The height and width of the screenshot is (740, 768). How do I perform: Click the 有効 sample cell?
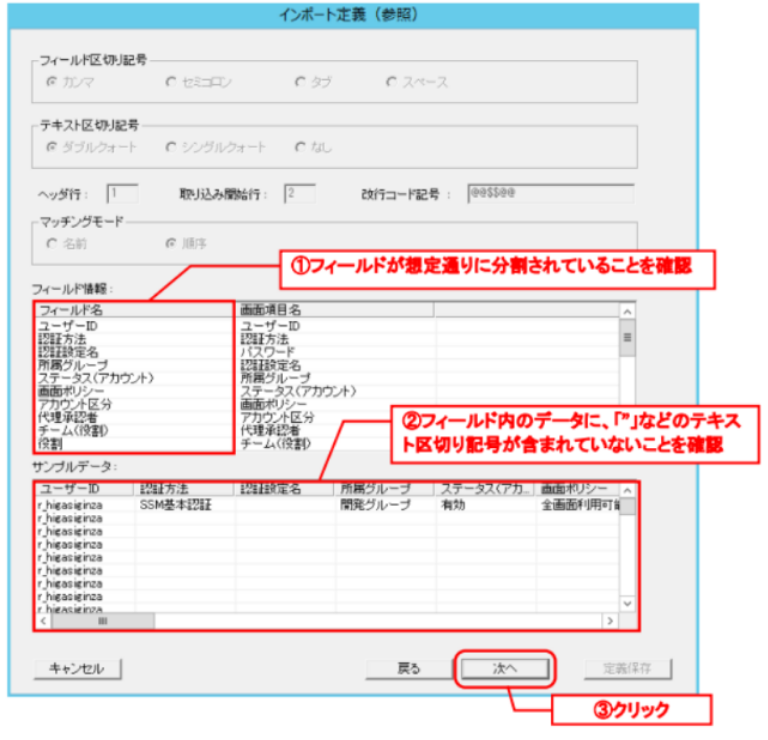pyautogui.click(x=453, y=505)
